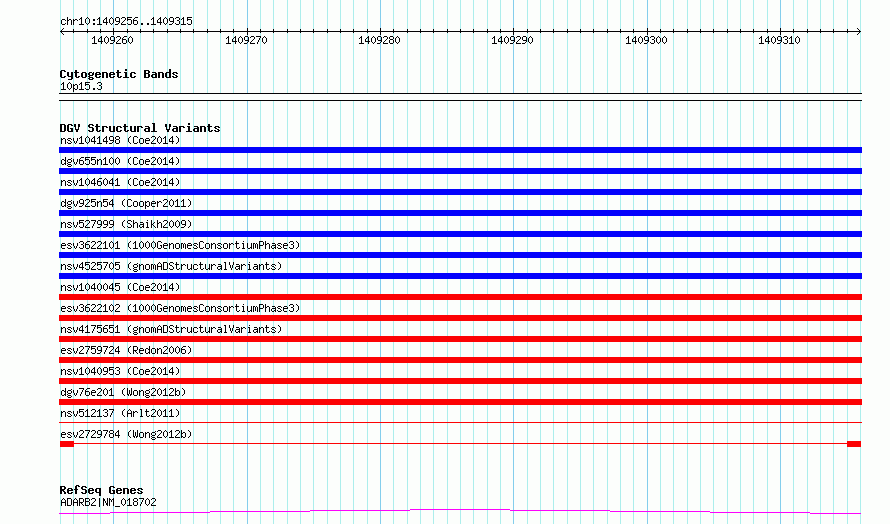
Task: Select esv3622101 (1000GenomesConsortiumPhase3) label
Action: (180, 245)
